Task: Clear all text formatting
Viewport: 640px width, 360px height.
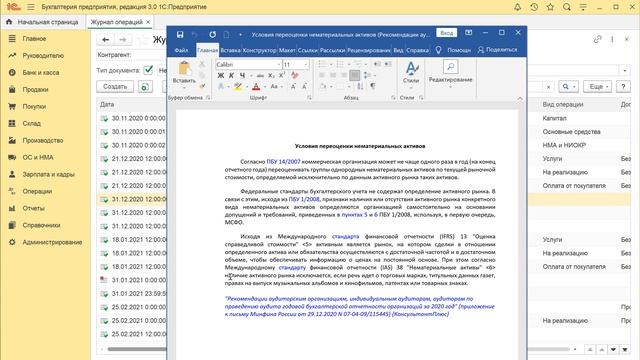Action: pos(295,76)
